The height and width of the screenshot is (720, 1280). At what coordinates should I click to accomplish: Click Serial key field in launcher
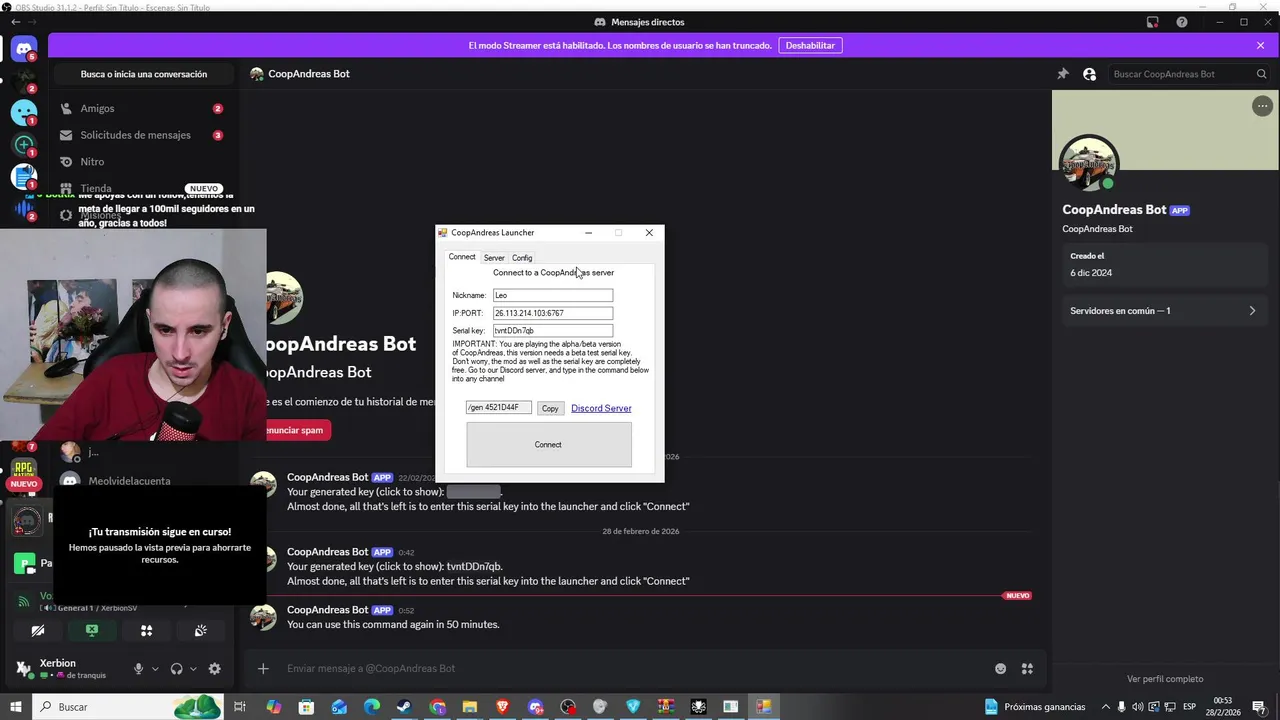tap(552, 330)
